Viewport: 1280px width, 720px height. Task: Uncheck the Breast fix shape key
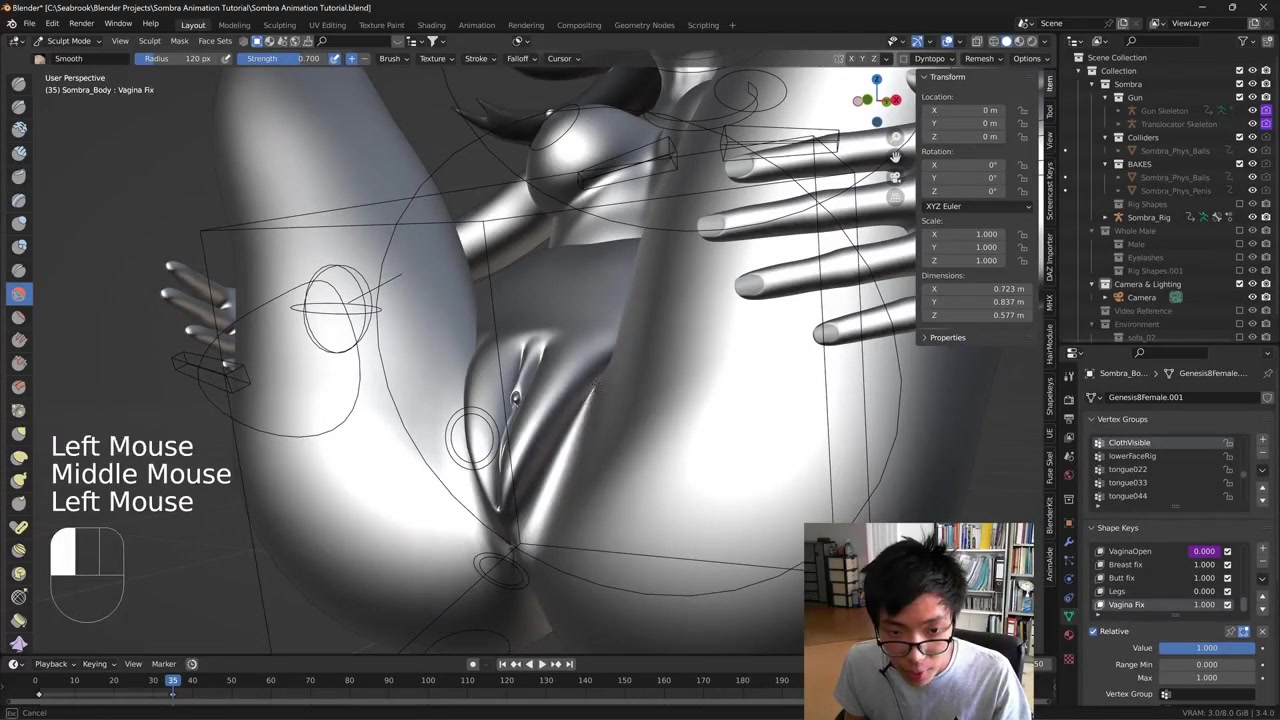coord(1227,565)
